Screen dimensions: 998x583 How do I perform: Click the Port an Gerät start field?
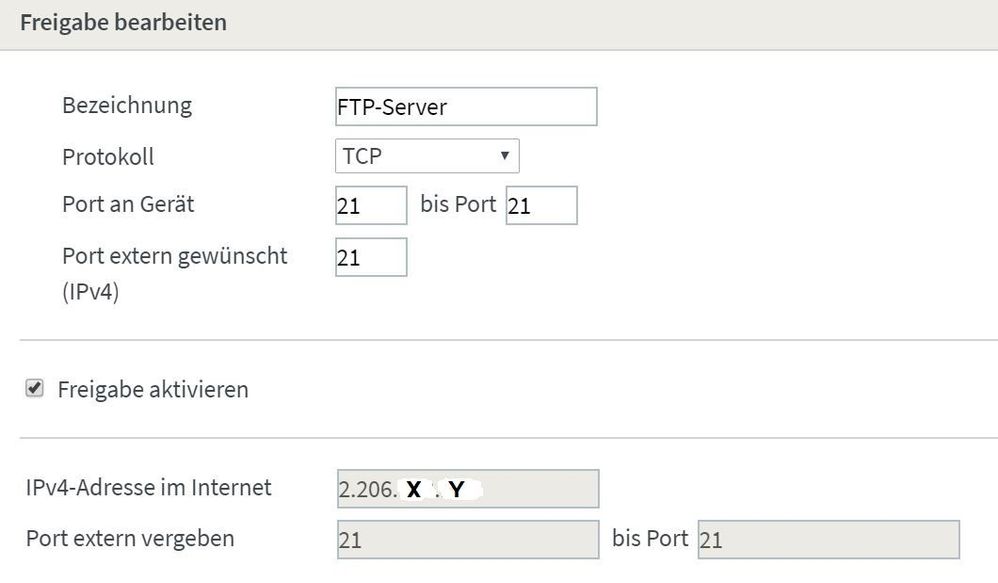(371, 205)
